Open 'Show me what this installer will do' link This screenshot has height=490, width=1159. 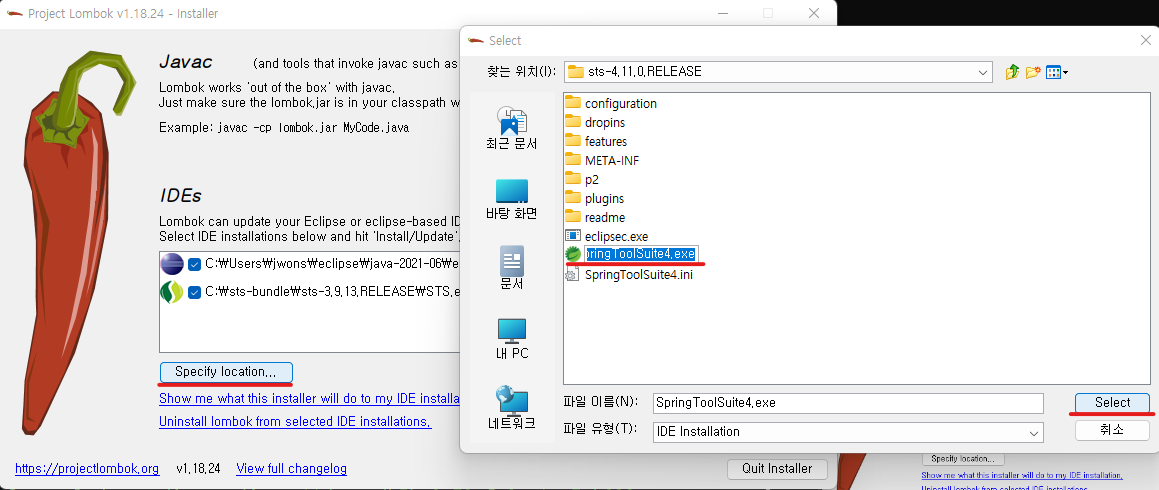click(x=309, y=399)
